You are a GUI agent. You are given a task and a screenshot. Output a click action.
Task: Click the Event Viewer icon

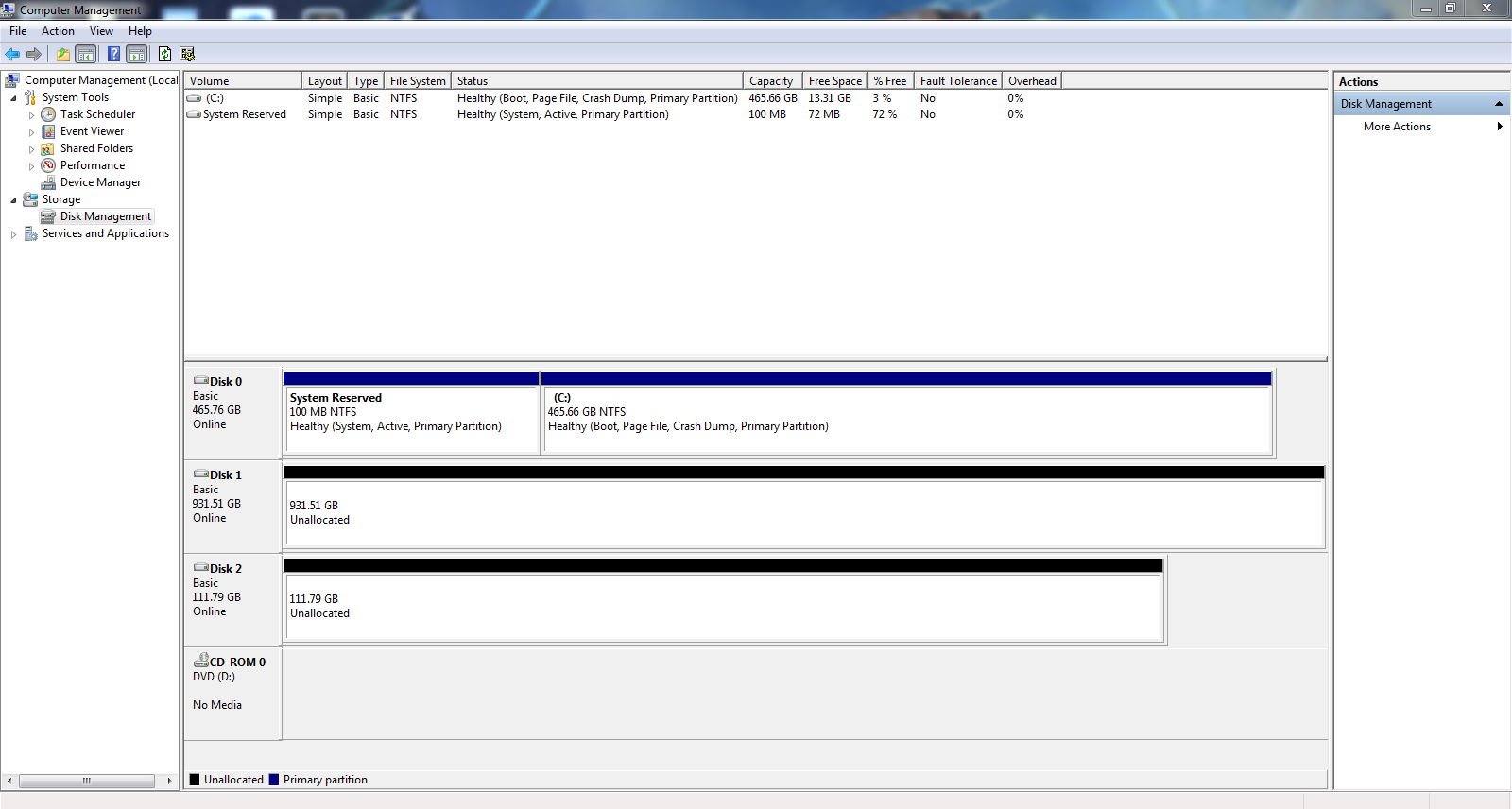point(48,131)
